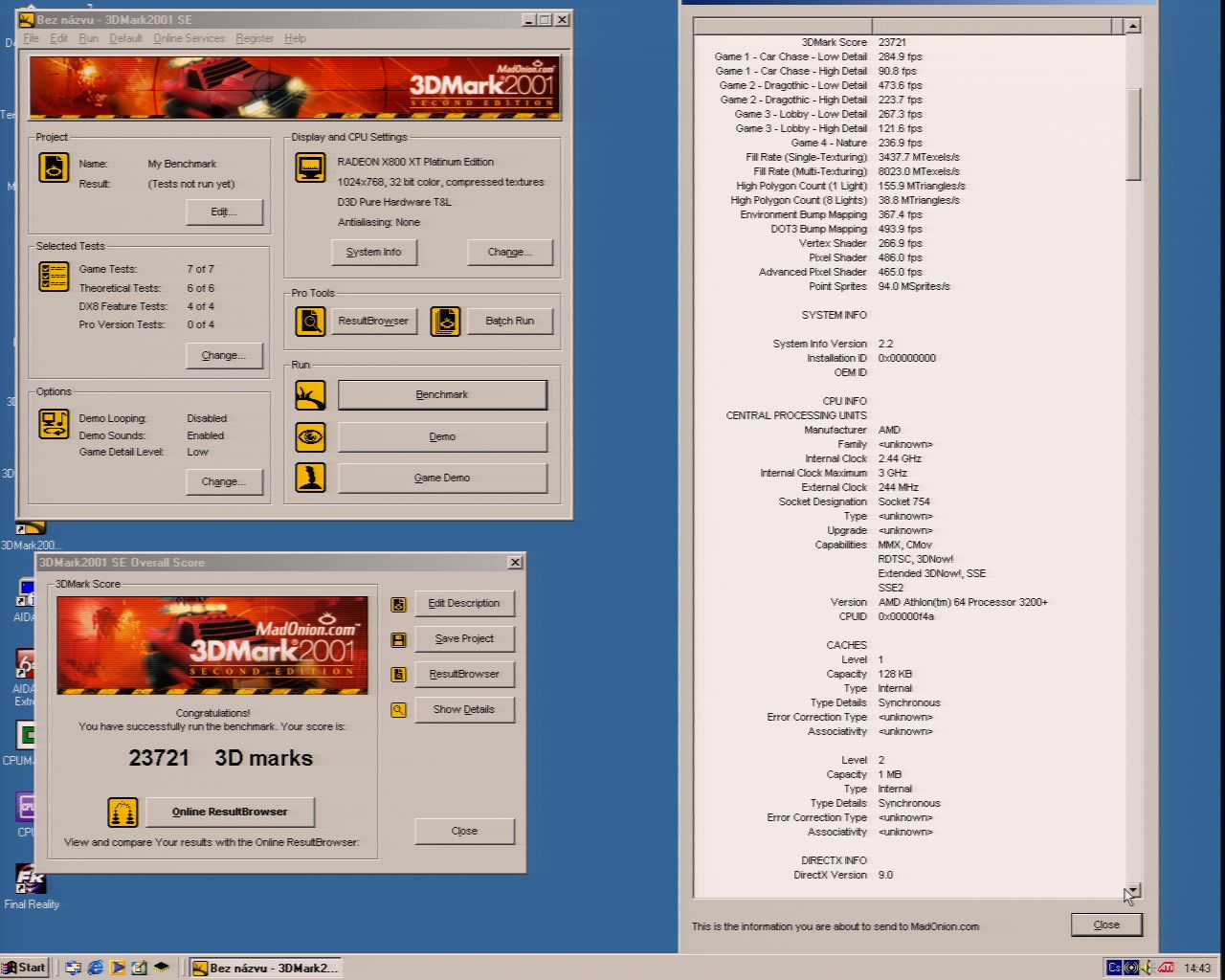Click Close in the MadOnion info window
This screenshot has width=1225, height=980.
[1106, 925]
